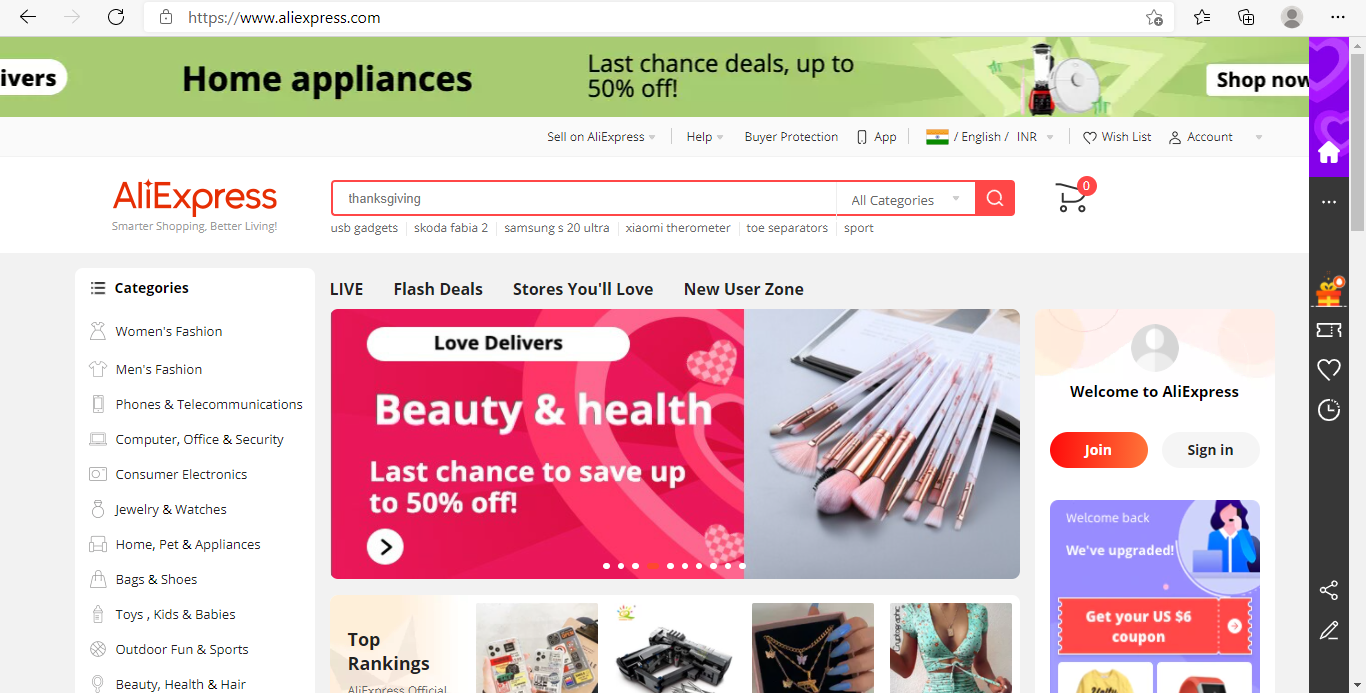Viewport: 1366px width, 693px height.
Task: Open the New User Zone tab
Action: tap(744, 289)
